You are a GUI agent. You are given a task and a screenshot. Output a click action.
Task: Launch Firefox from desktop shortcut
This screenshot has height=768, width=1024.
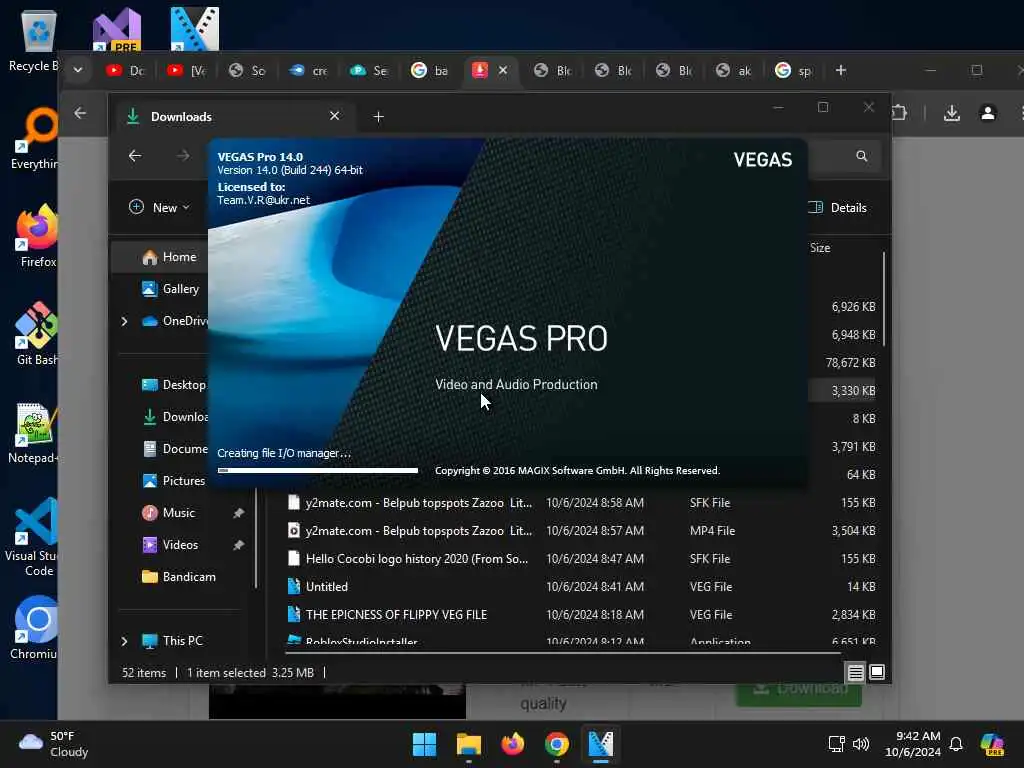[x=37, y=236]
